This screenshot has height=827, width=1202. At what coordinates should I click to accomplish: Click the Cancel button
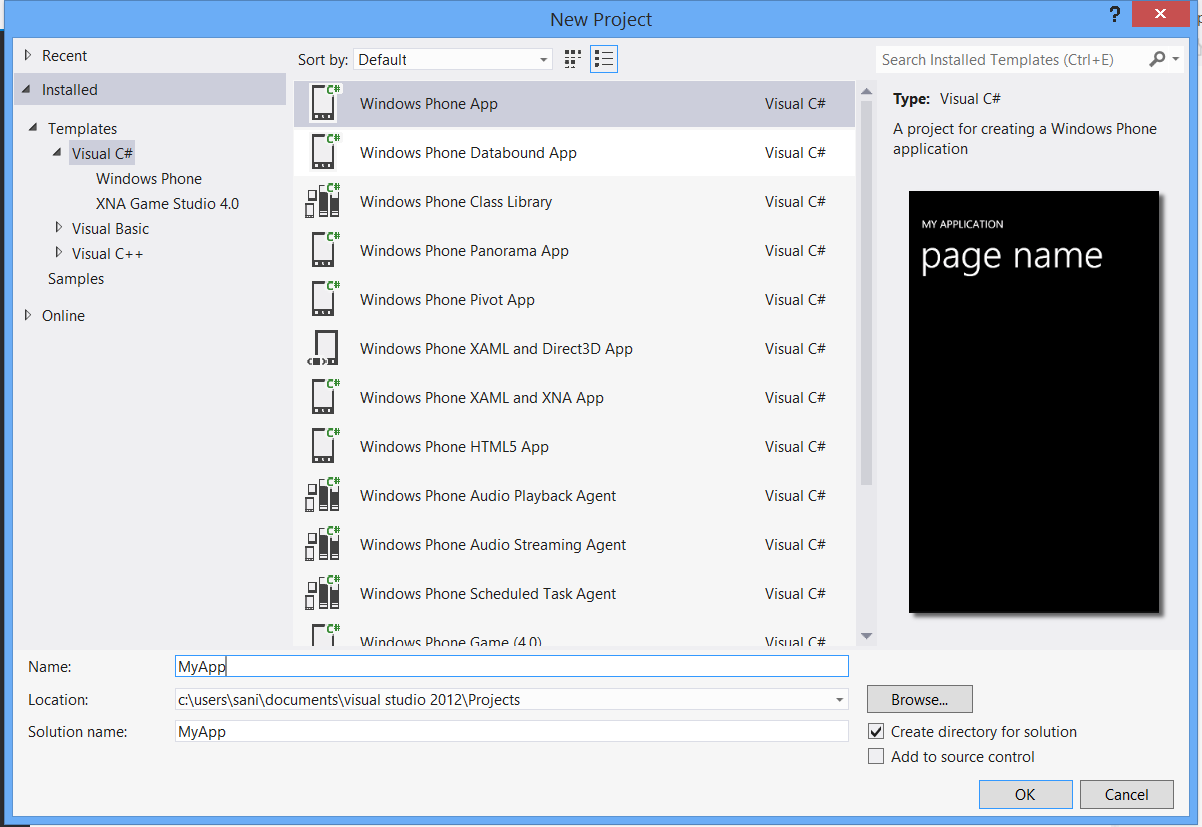click(1127, 794)
